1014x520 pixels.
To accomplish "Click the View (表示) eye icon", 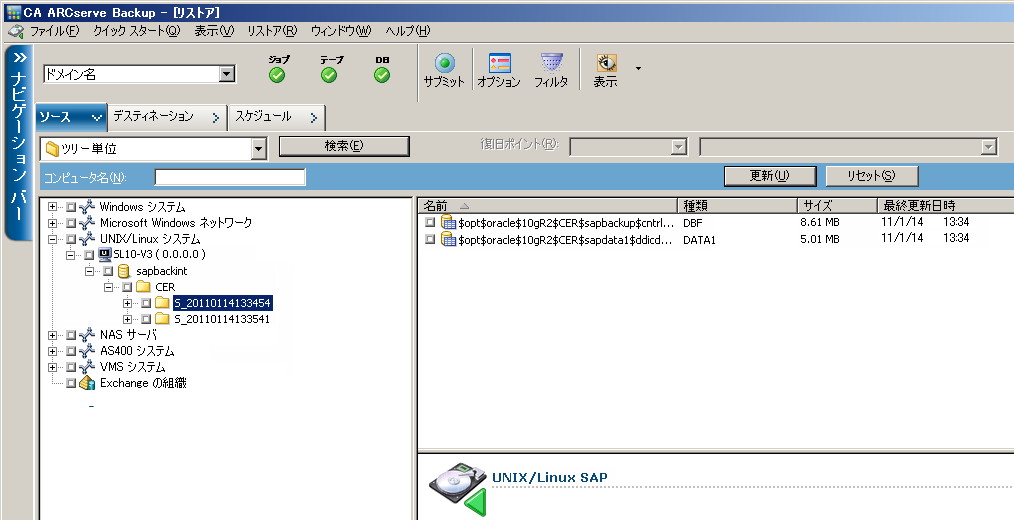I will [x=606, y=63].
